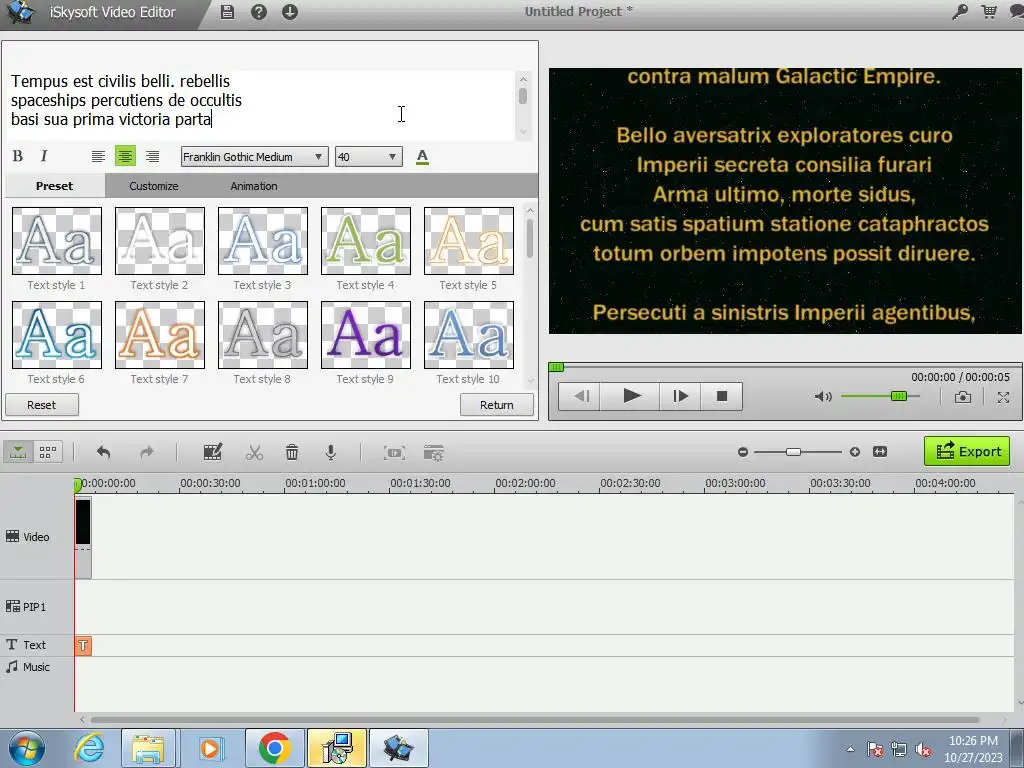Image resolution: width=1024 pixels, height=768 pixels.
Task: Click the zoom out timeline minus icon
Action: coord(743,452)
